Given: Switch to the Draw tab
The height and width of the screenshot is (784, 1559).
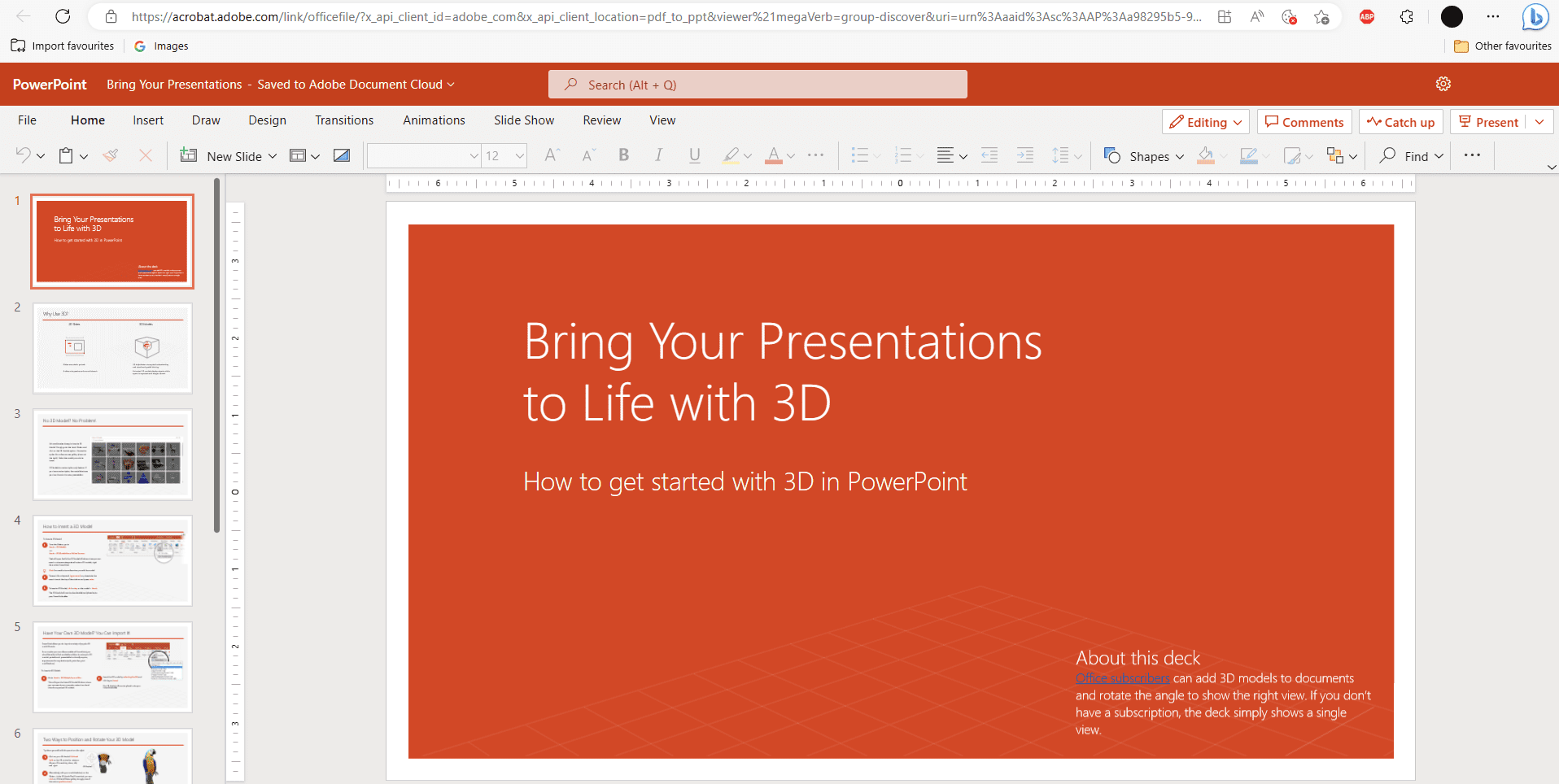Looking at the screenshot, I should (206, 120).
